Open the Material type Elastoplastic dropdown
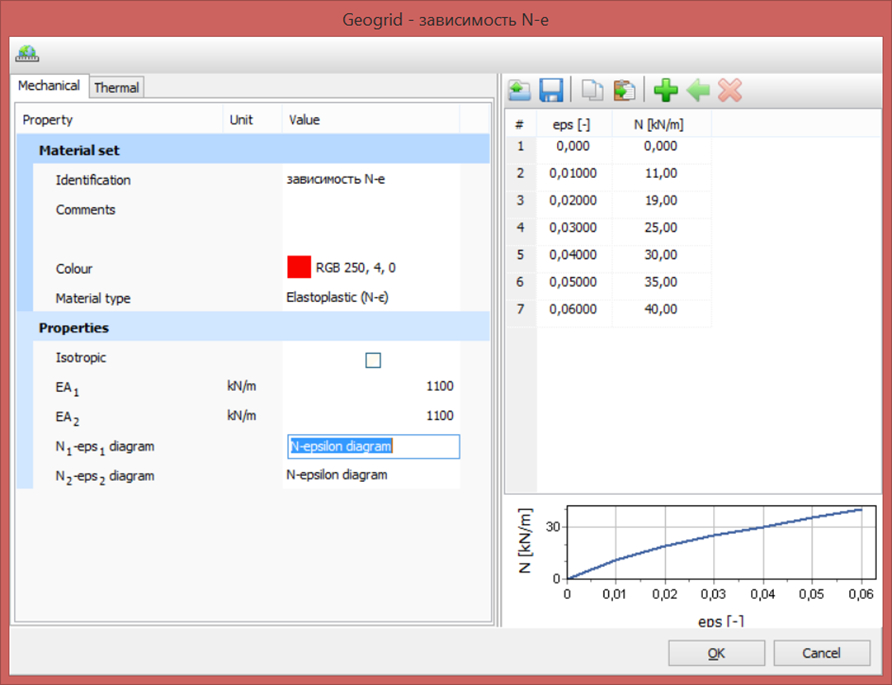The height and width of the screenshot is (685, 892). [370, 298]
